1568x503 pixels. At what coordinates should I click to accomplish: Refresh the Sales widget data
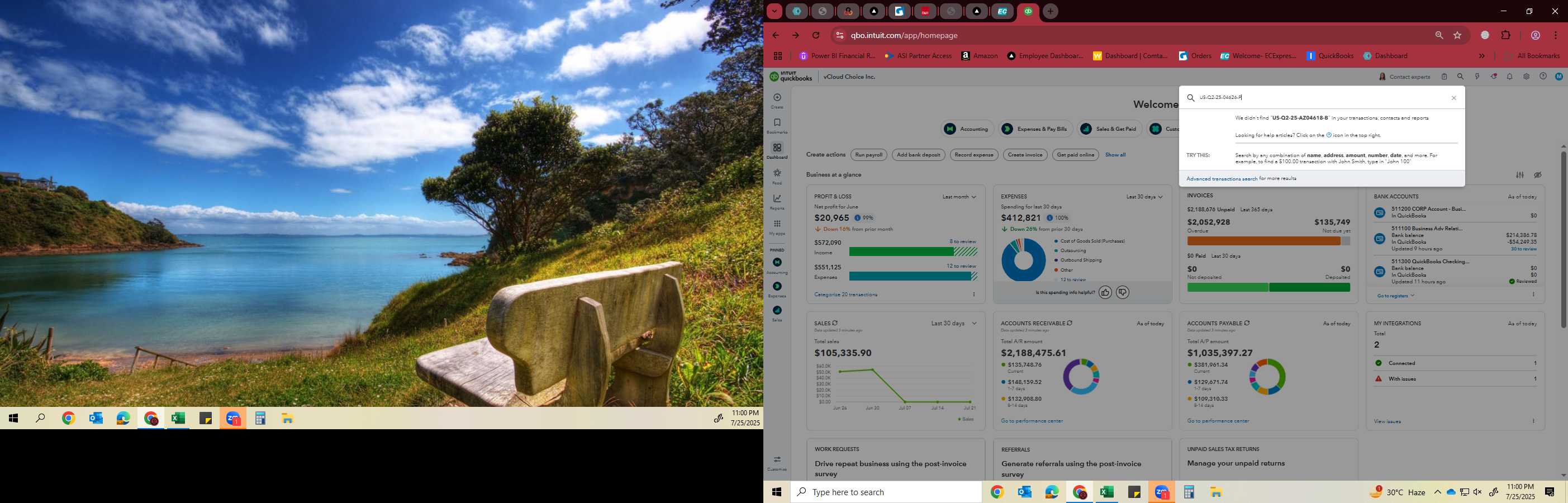(834, 322)
